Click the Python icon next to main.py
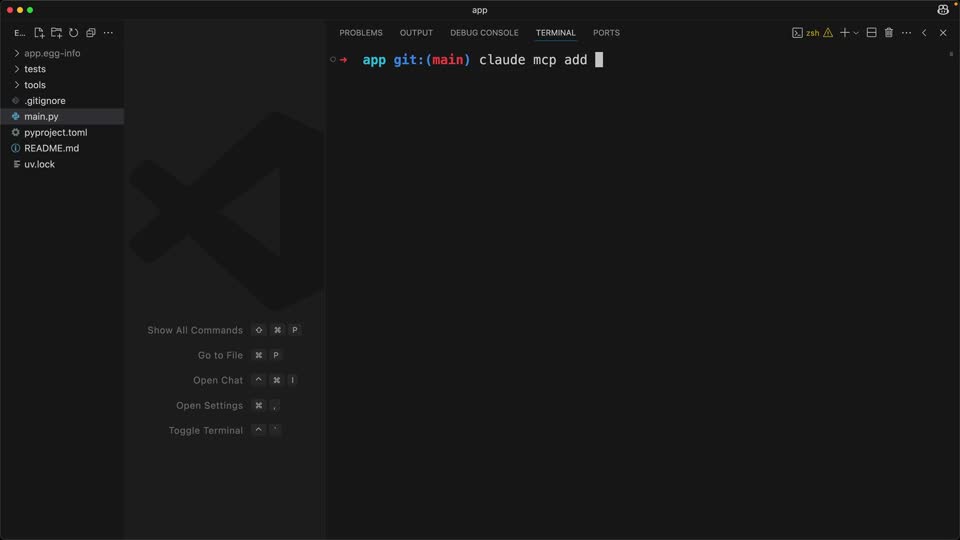The image size is (960, 540). (x=16, y=116)
